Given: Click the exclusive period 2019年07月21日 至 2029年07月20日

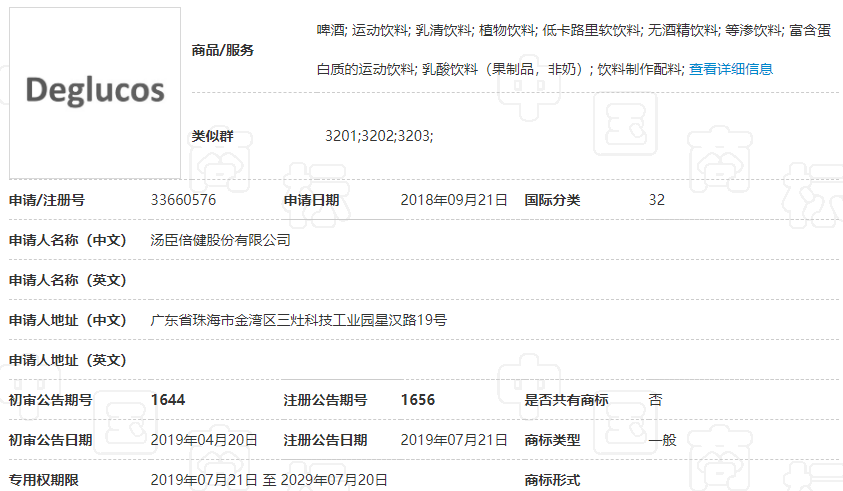Looking at the screenshot, I should 269,480.
